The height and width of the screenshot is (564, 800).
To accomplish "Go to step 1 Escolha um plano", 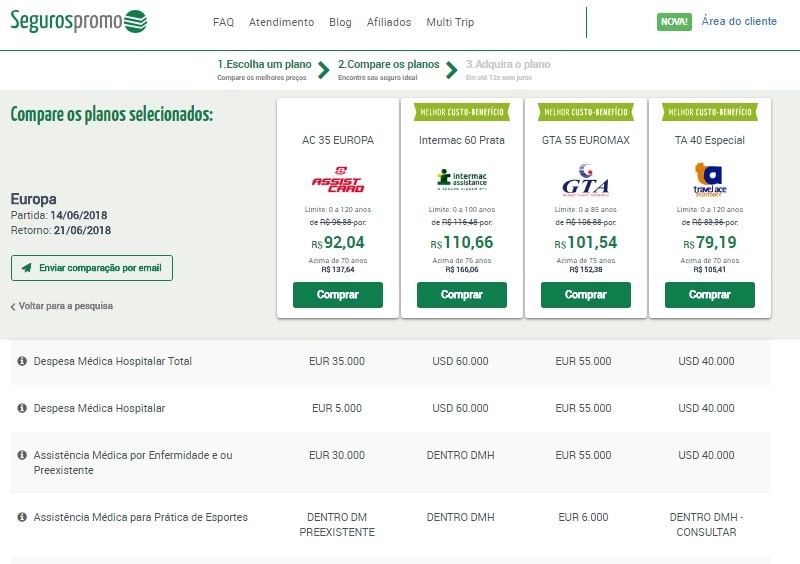I will pos(264,70).
